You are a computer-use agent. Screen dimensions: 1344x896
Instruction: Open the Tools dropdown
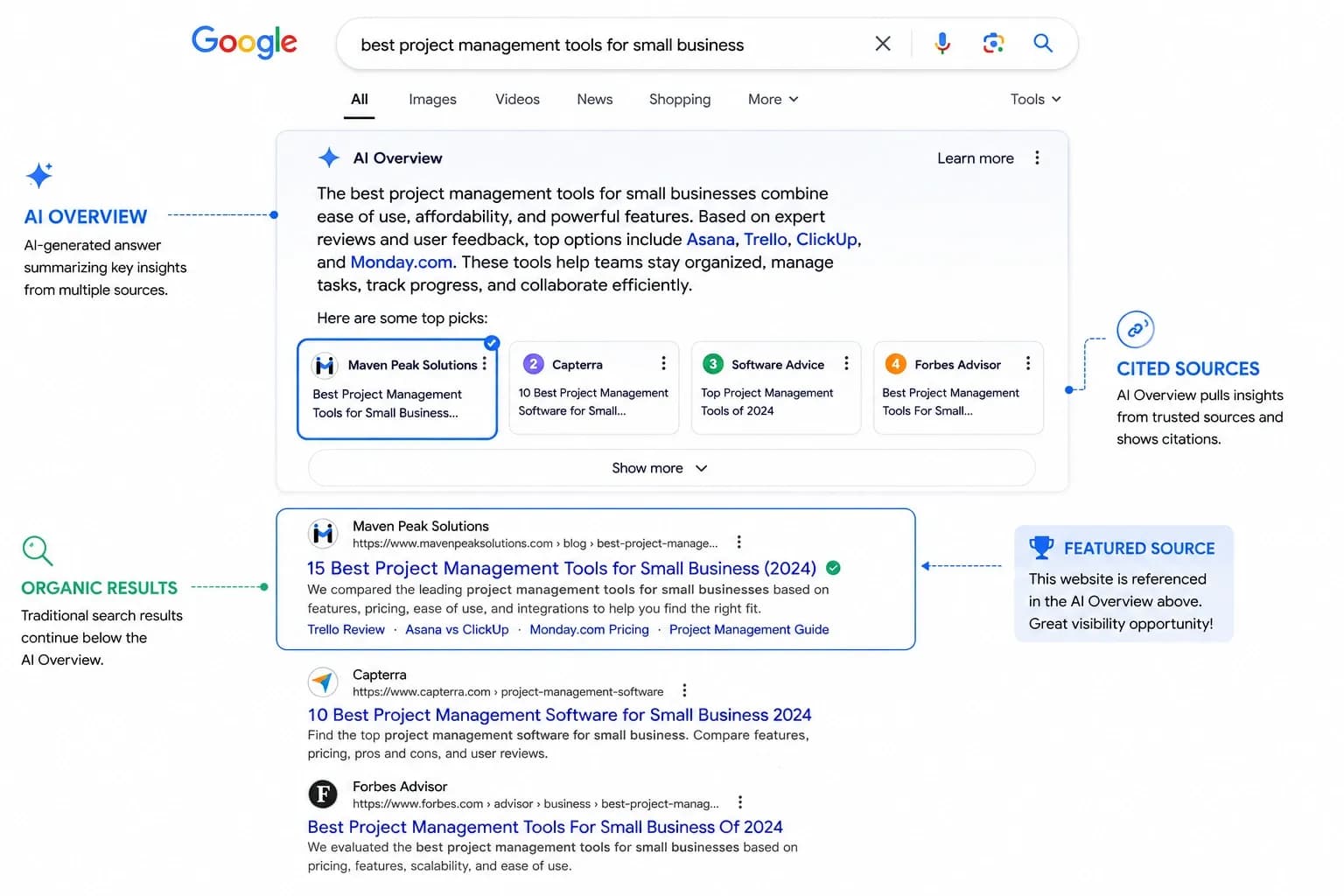click(1035, 100)
